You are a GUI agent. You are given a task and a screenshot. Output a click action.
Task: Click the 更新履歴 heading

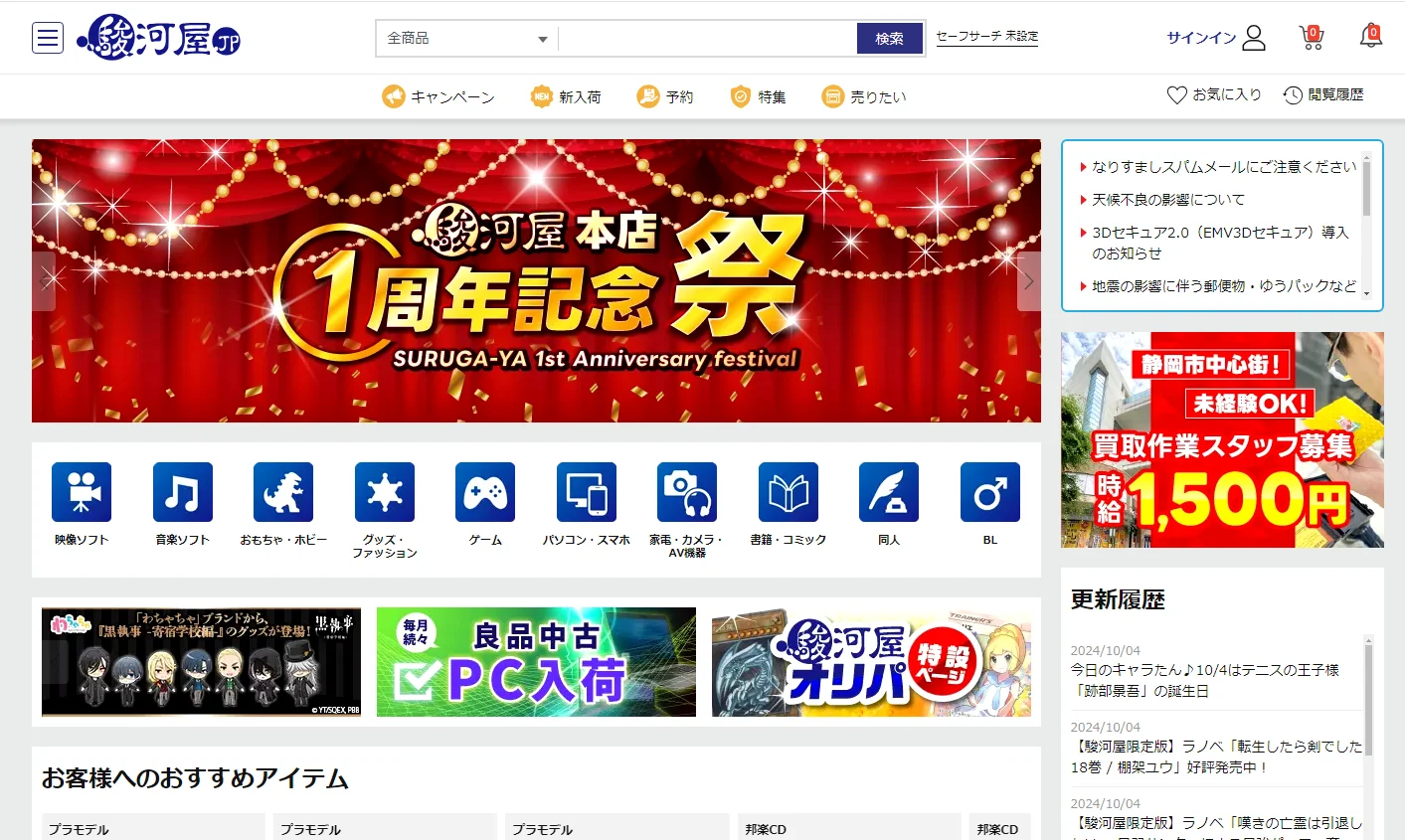pyautogui.click(x=1118, y=599)
